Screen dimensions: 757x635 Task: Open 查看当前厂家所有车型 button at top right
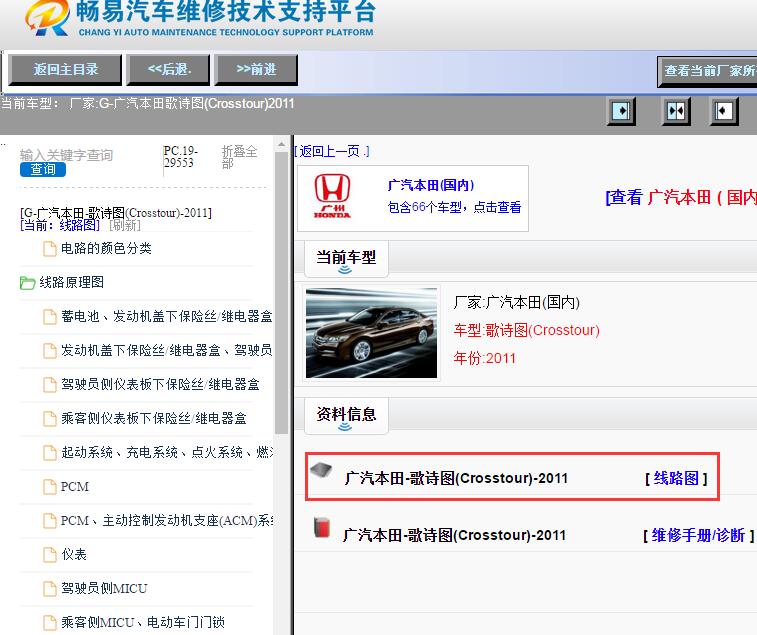(707, 71)
